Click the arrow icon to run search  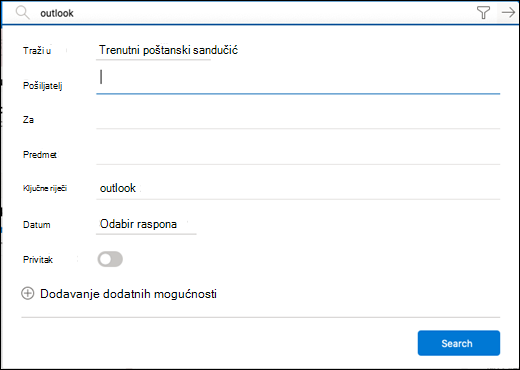(508, 13)
